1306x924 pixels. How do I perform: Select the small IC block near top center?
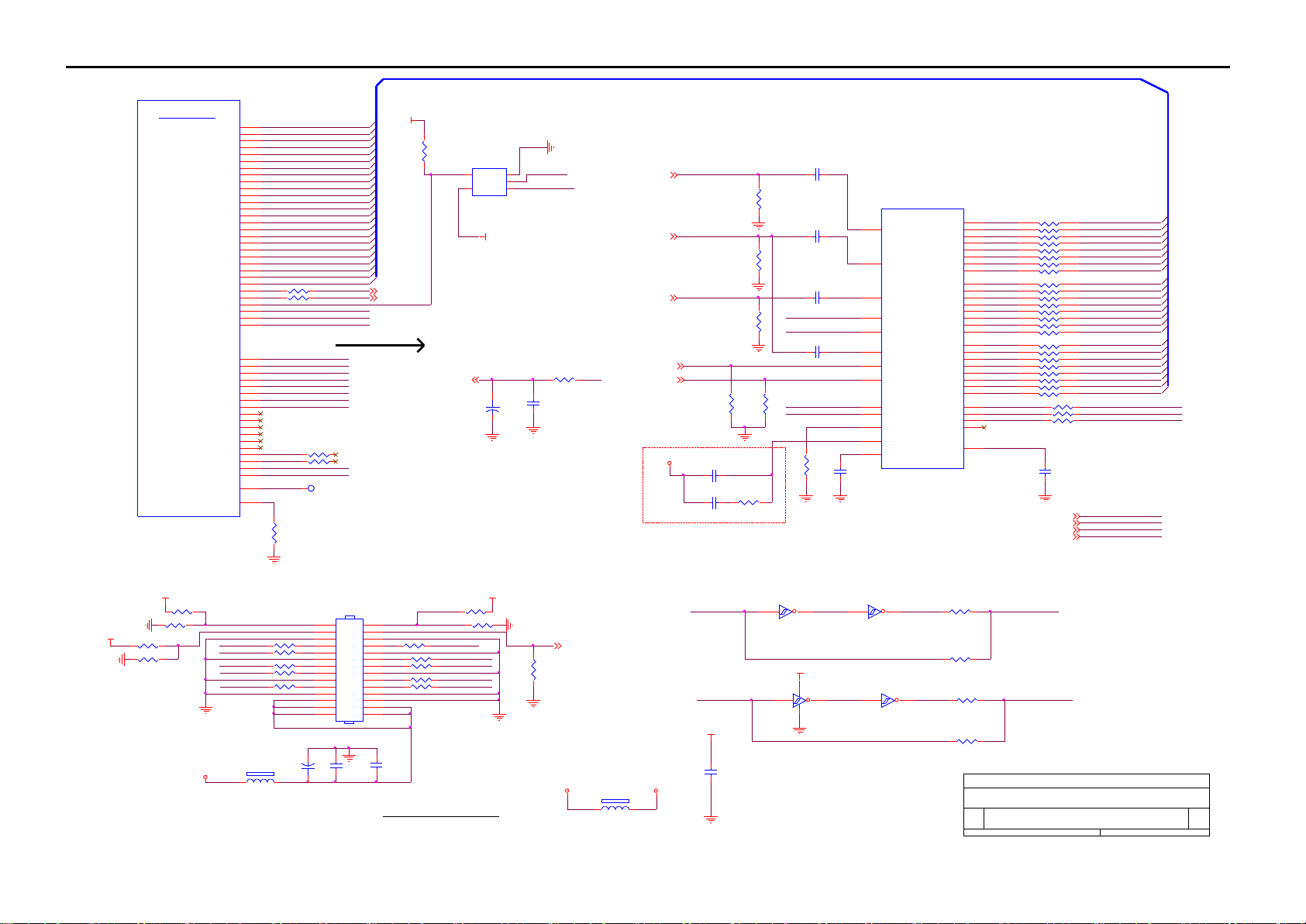coord(489,182)
